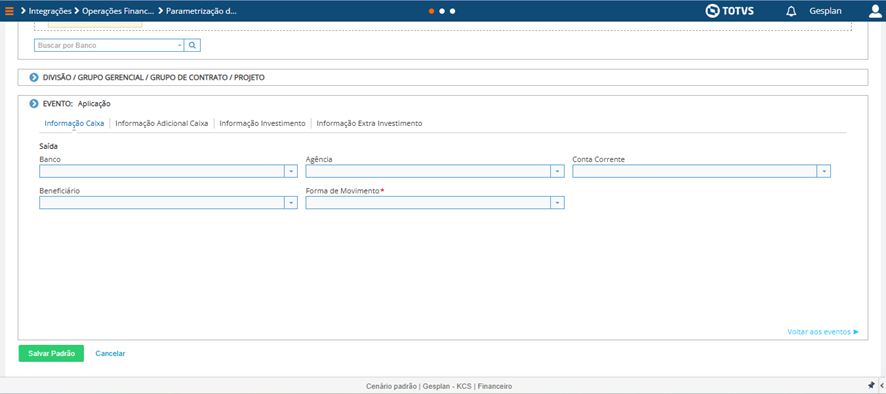Click into the Conta Corrente field
Image resolution: width=886 pixels, height=394 pixels.
695,171
